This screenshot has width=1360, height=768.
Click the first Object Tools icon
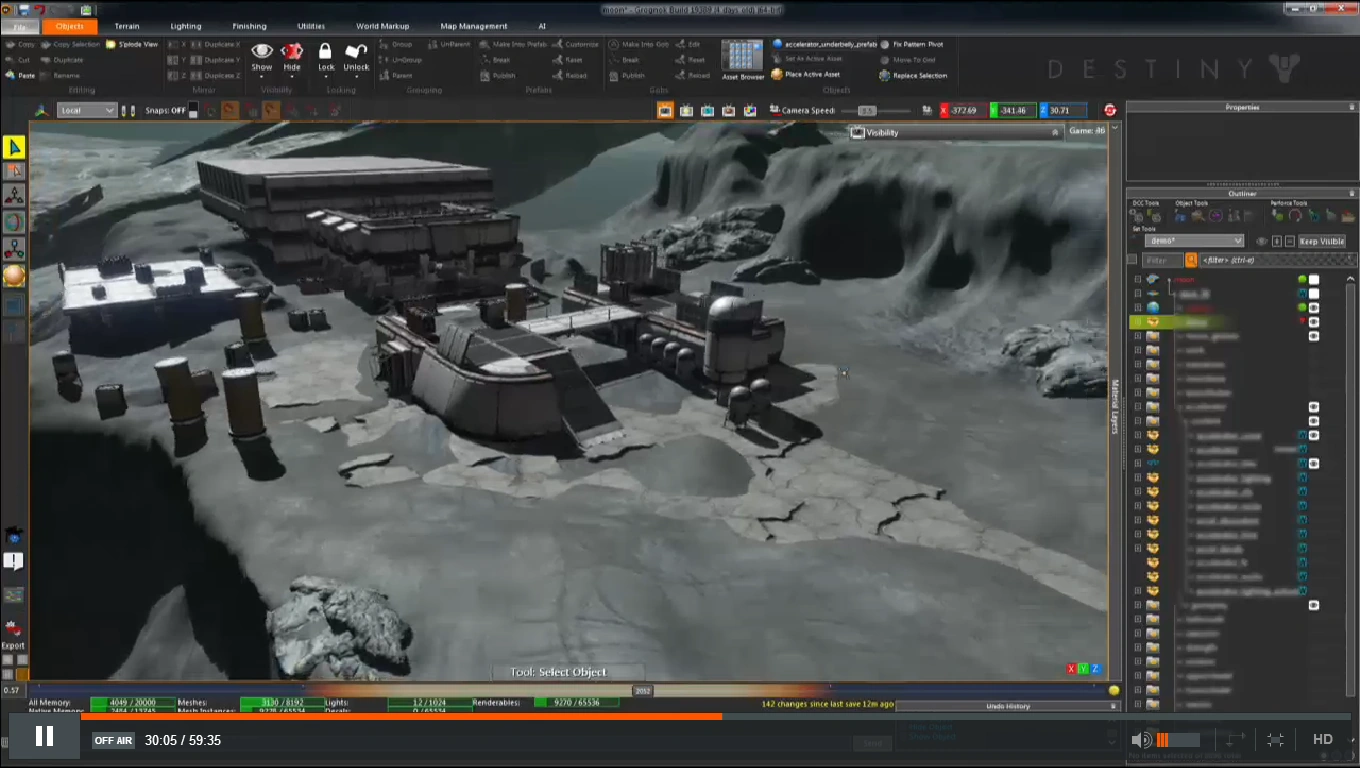click(1182, 216)
